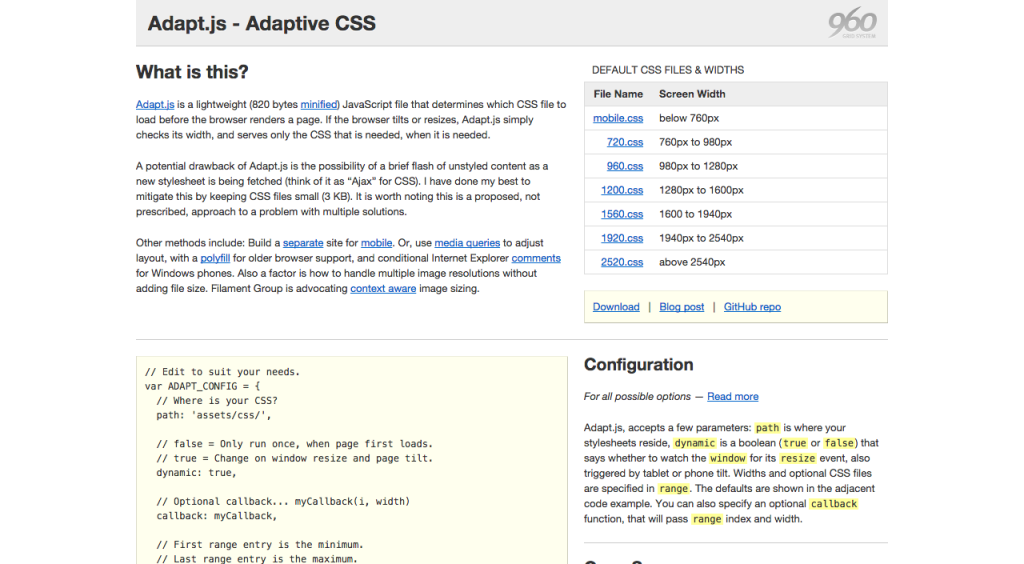
Task: Click code line 'callback: myCallback,'
Action: point(217,516)
